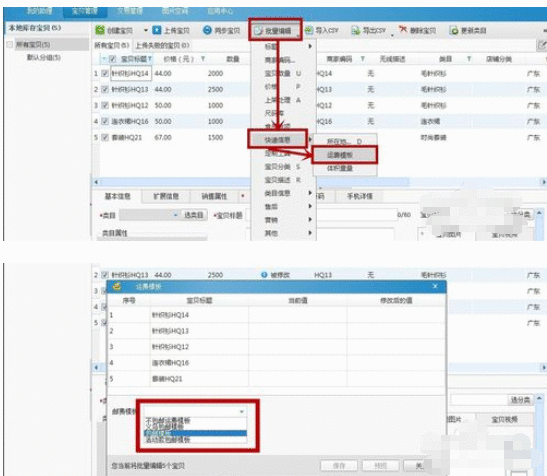
Task: Toggle checkbox for row HQ12 in upper table
Action: click(x=105, y=105)
